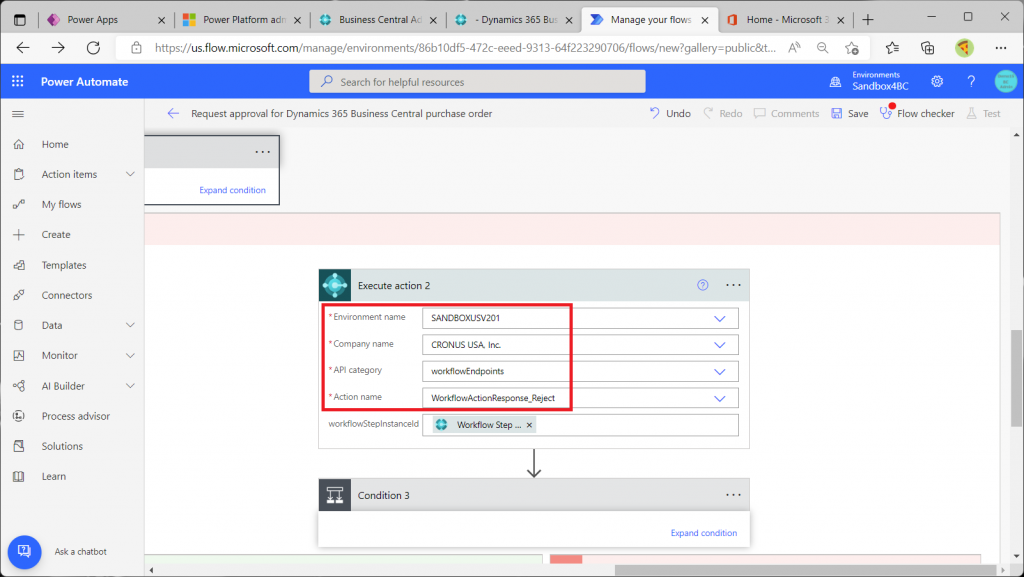Go back using the flow title arrow

point(173,114)
